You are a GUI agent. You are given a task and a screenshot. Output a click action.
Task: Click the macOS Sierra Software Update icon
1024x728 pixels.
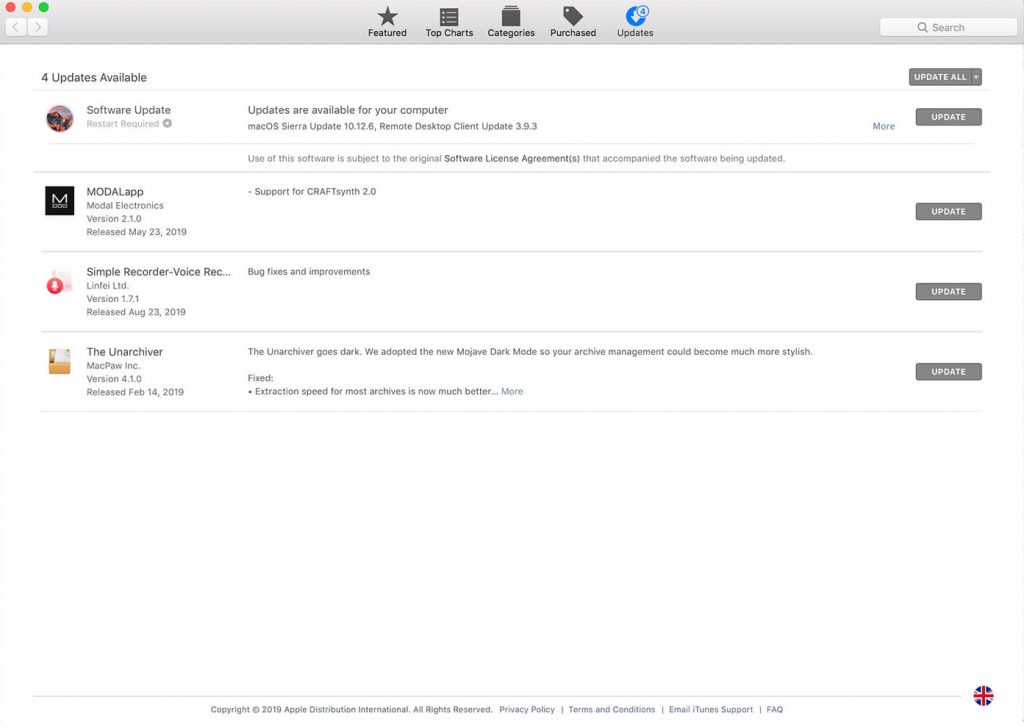click(60, 118)
